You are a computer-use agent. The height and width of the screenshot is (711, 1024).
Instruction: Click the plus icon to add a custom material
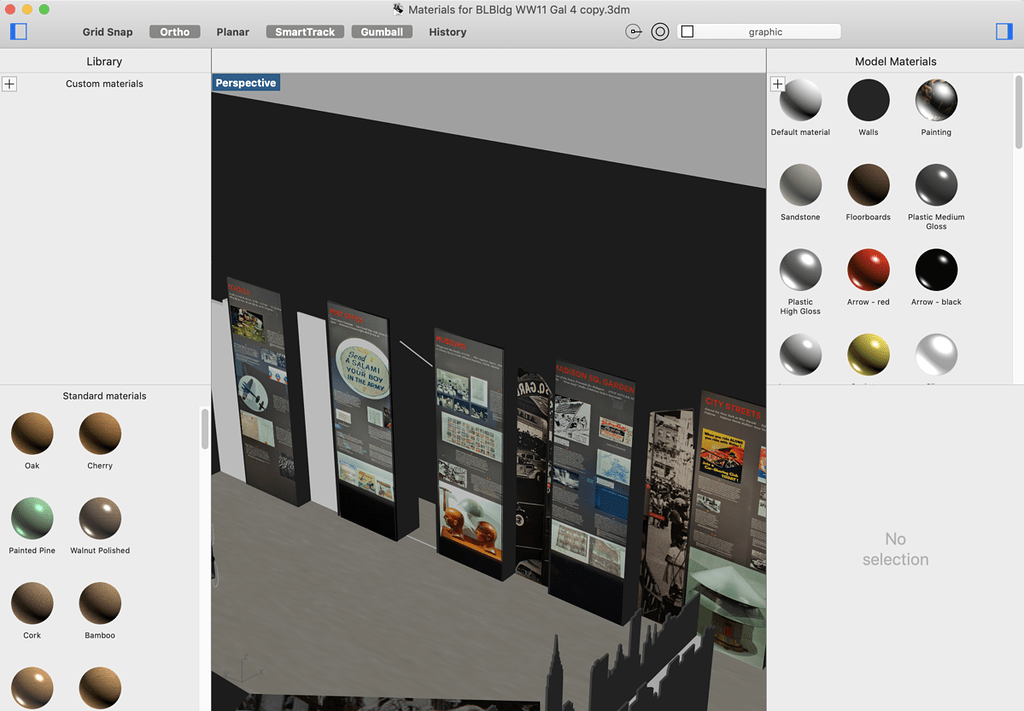tap(9, 83)
